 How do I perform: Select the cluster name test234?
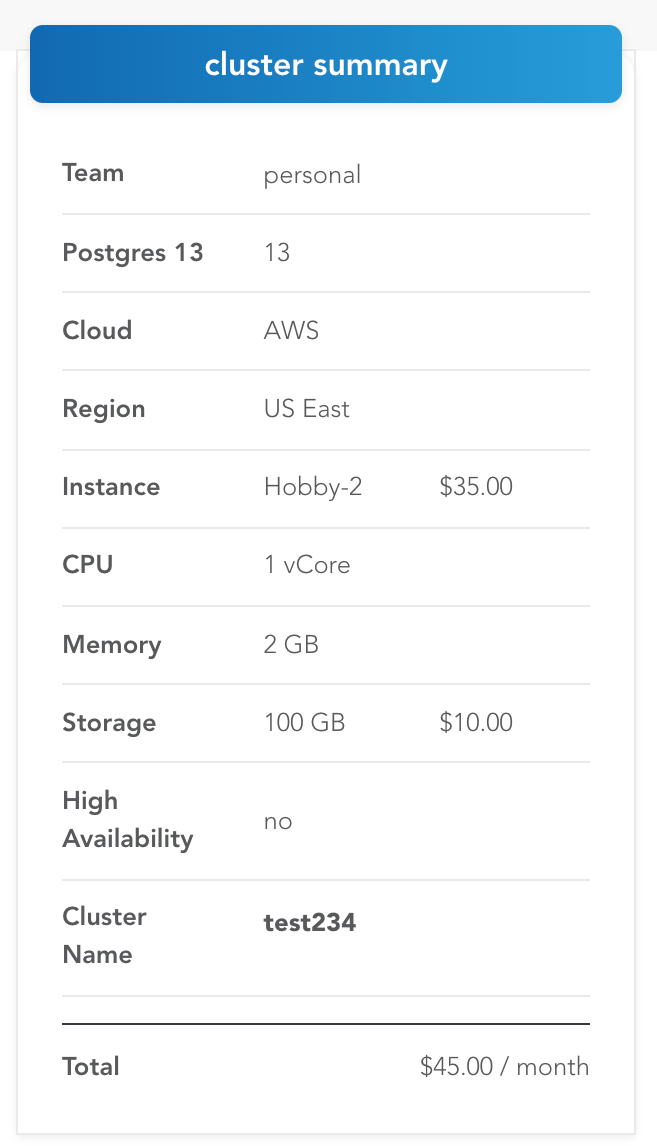[x=309, y=922]
